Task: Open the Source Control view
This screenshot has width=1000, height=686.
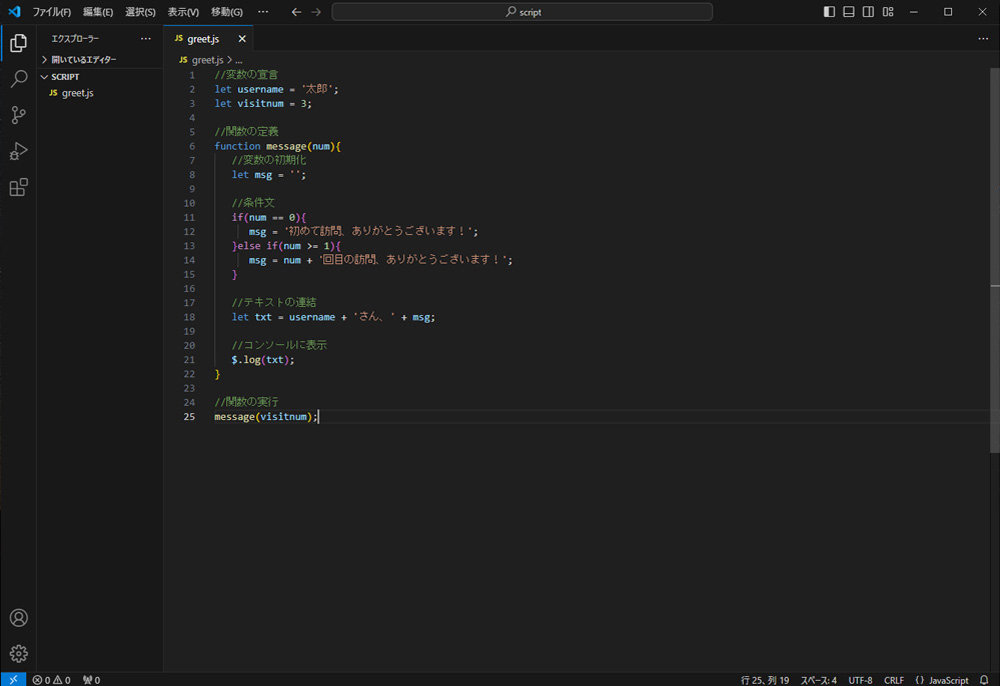Action: coord(18,115)
